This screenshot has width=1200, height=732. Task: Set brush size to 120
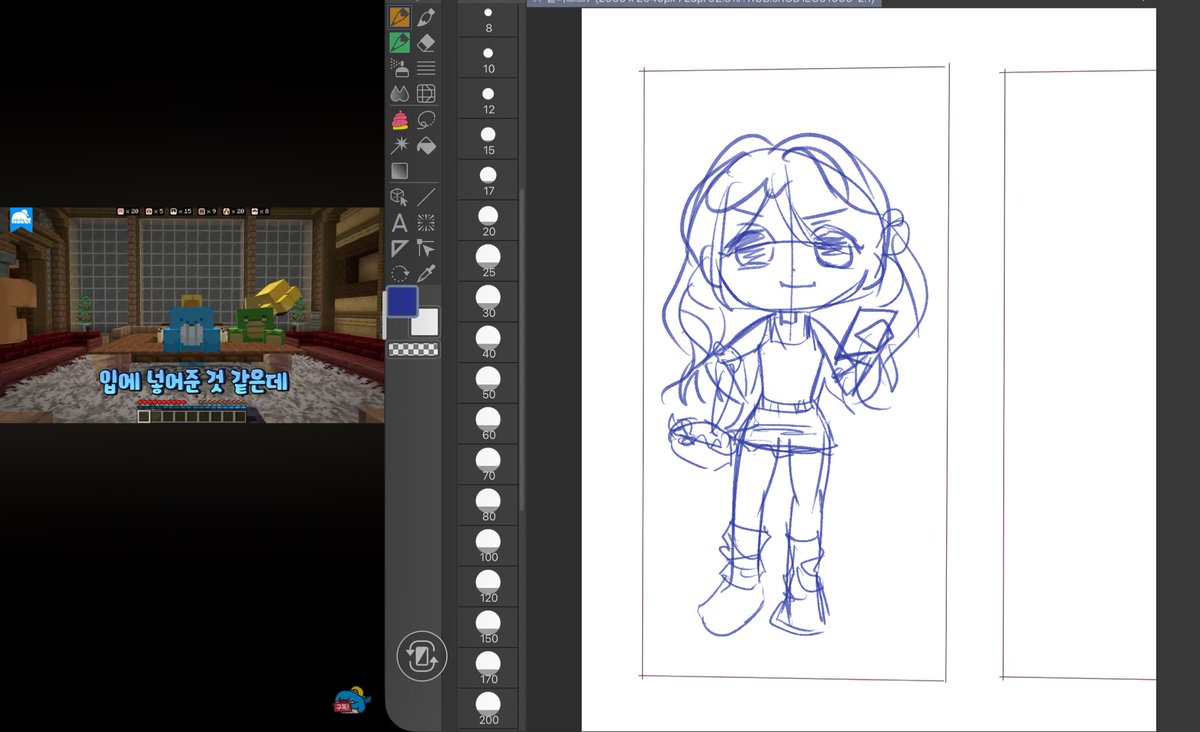[488, 587]
